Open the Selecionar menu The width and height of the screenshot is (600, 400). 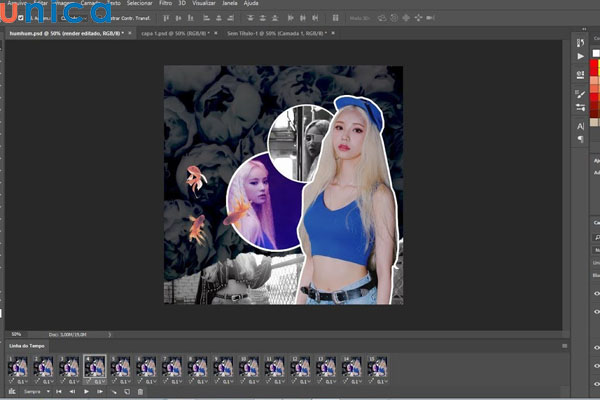140,3
